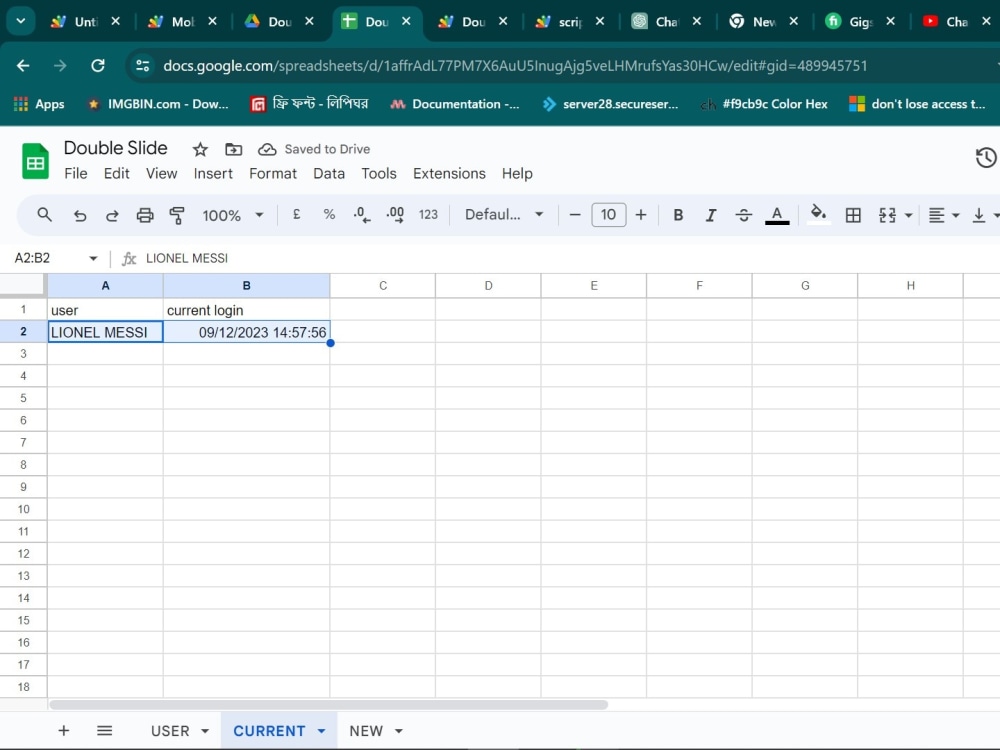This screenshot has height=750, width=1000.
Task: Toggle italic formatting
Action: point(710,216)
